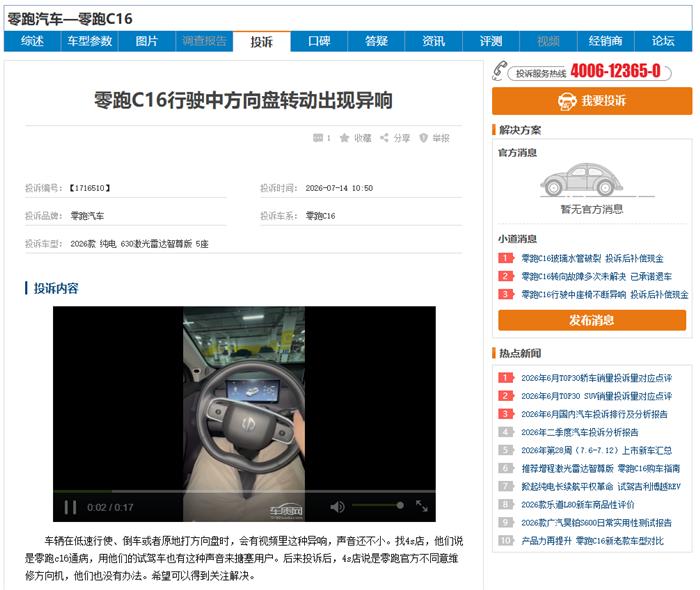The image size is (700, 590).
Task: Go to the 答疑 tab
Action: [376, 42]
